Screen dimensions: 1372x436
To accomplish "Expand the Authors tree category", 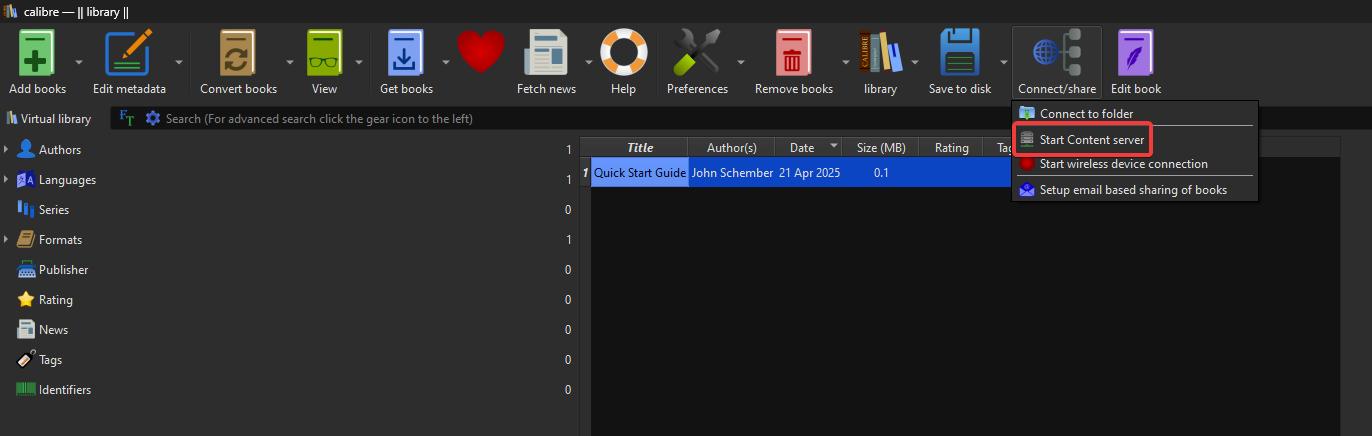I will pos(7,150).
